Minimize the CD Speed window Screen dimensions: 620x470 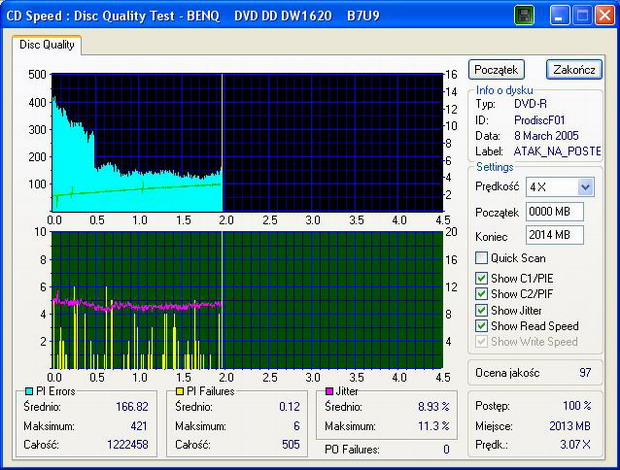pyautogui.click(x=559, y=16)
